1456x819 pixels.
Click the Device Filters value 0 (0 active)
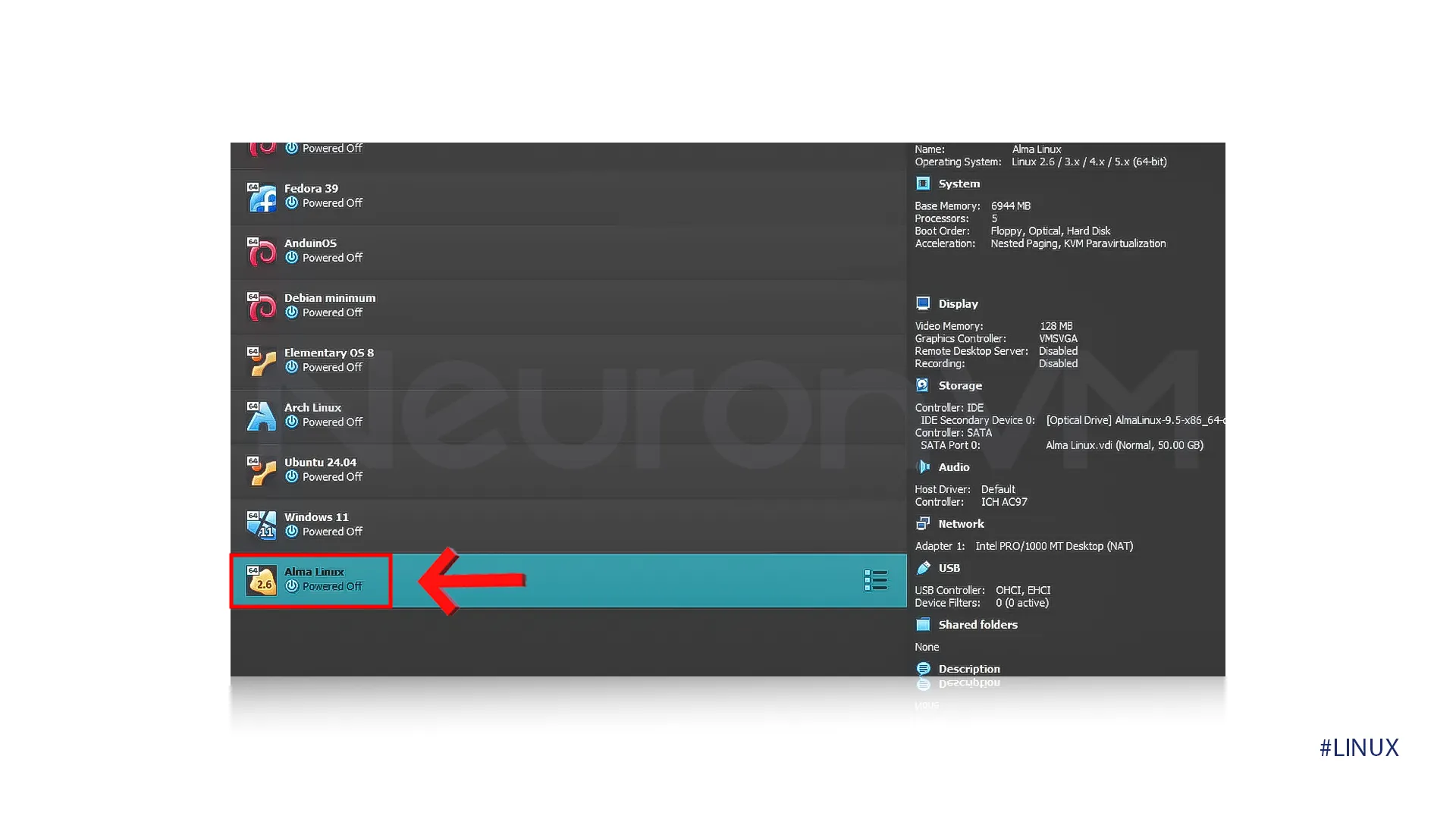click(1022, 603)
